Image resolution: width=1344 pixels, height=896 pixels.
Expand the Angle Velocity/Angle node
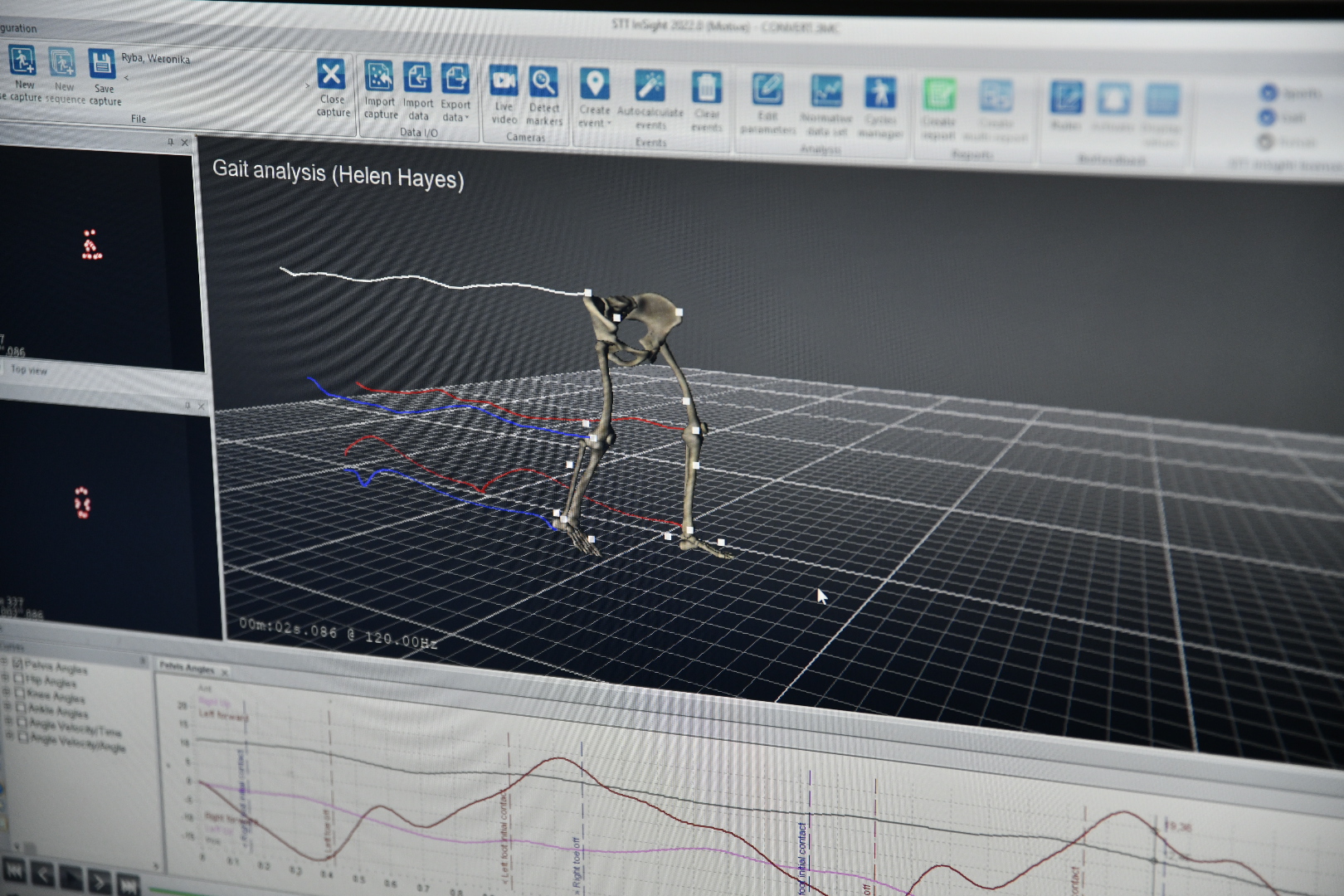(x=11, y=735)
